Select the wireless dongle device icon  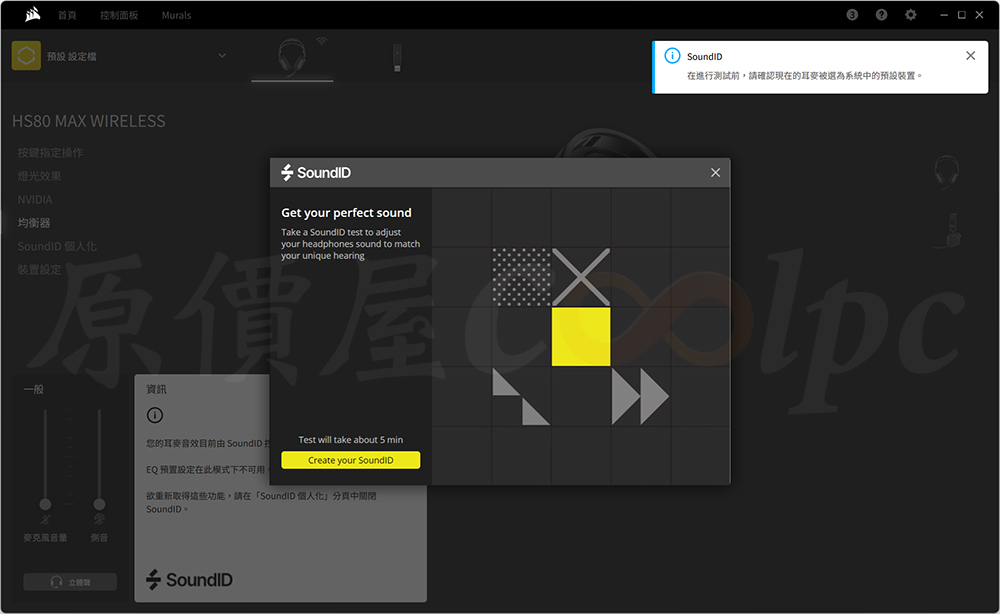tap(397, 57)
